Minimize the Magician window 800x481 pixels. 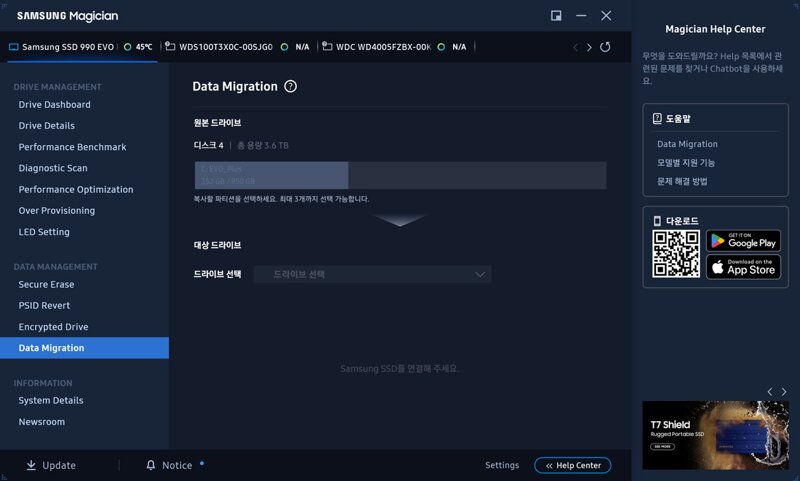pos(581,16)
